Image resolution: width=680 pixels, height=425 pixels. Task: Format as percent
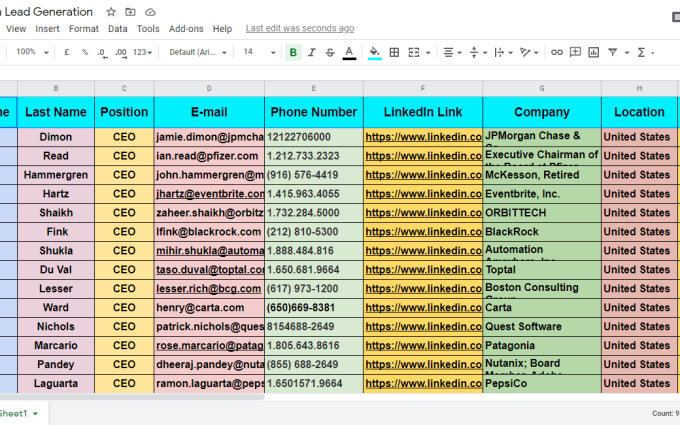(85, 52)
